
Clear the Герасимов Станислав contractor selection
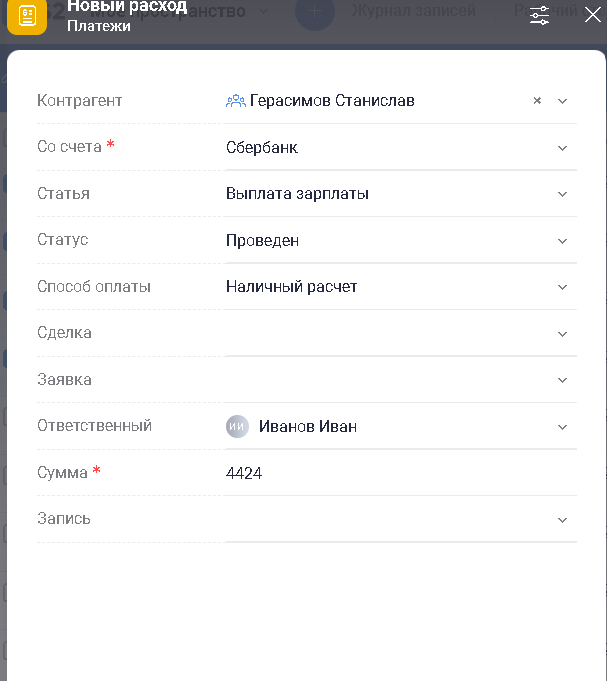pyautogui.click(x=537, y=101)
